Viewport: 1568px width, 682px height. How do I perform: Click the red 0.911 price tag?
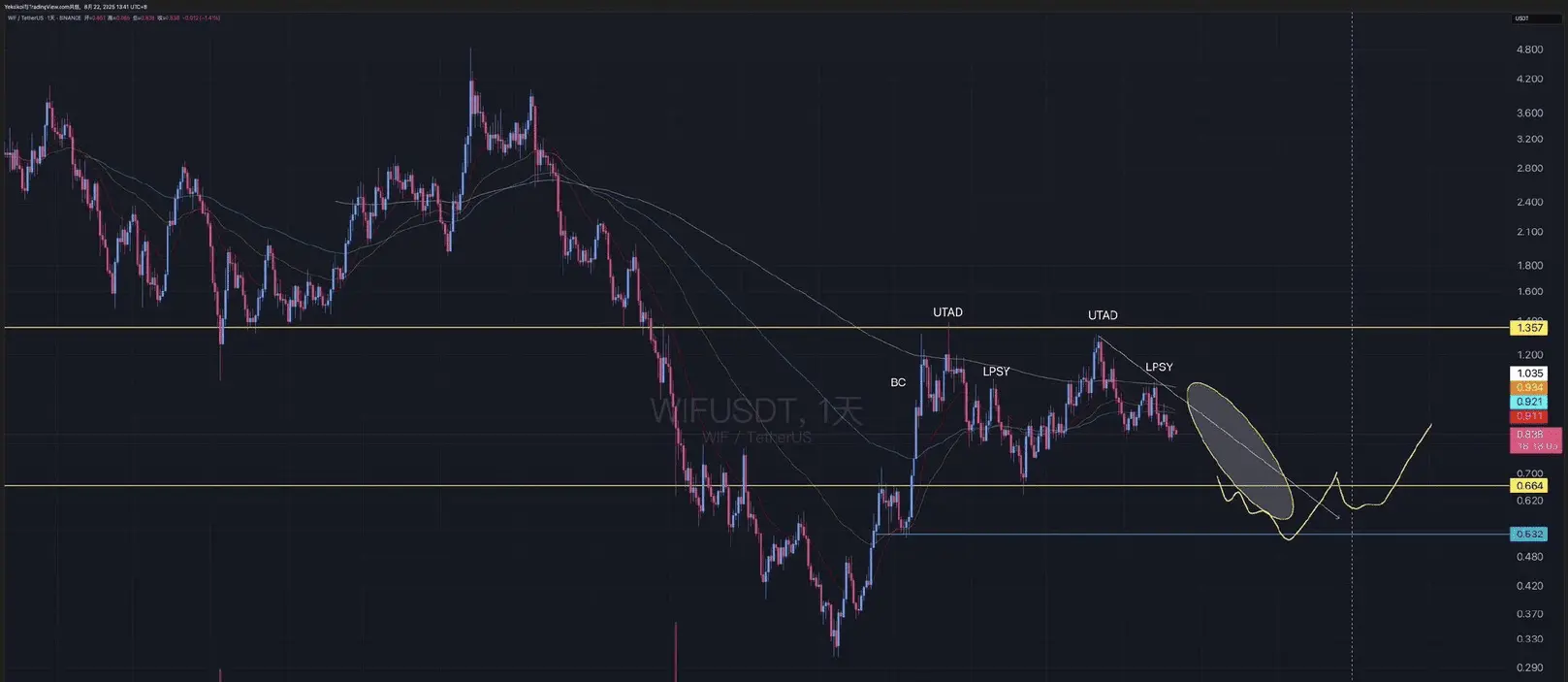point(1529,416)
